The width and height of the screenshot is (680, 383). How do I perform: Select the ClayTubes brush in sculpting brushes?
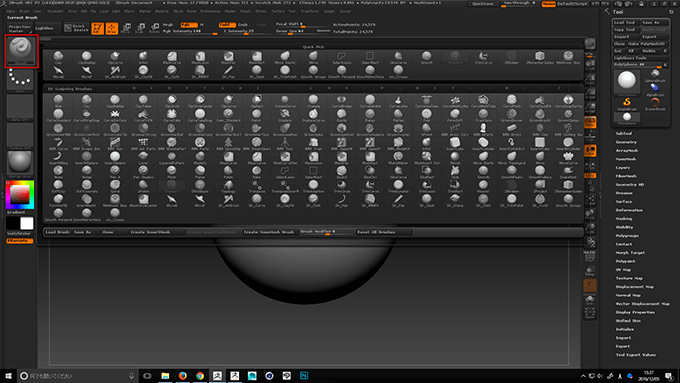tap(143, 101)
